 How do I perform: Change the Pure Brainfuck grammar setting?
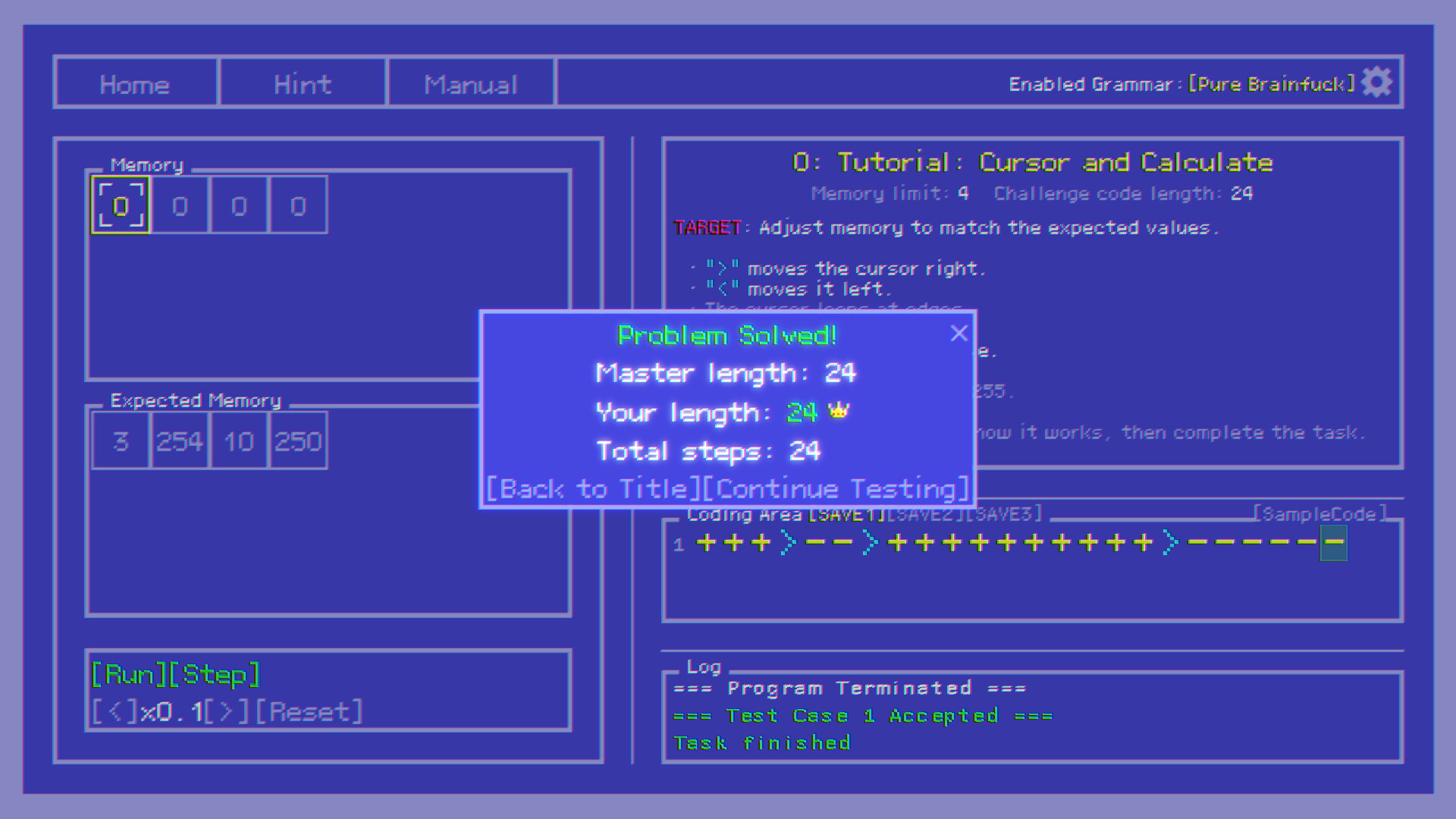(x=1270, y=84)
